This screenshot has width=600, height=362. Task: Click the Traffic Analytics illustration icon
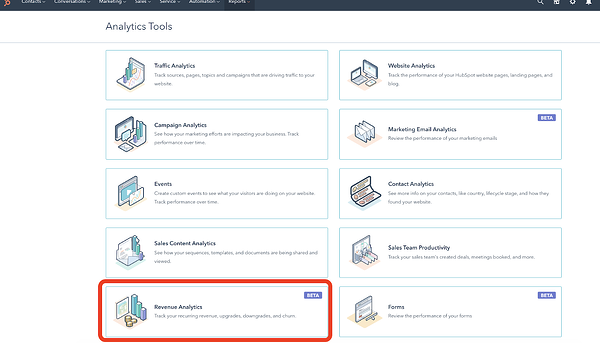[131, 74]
